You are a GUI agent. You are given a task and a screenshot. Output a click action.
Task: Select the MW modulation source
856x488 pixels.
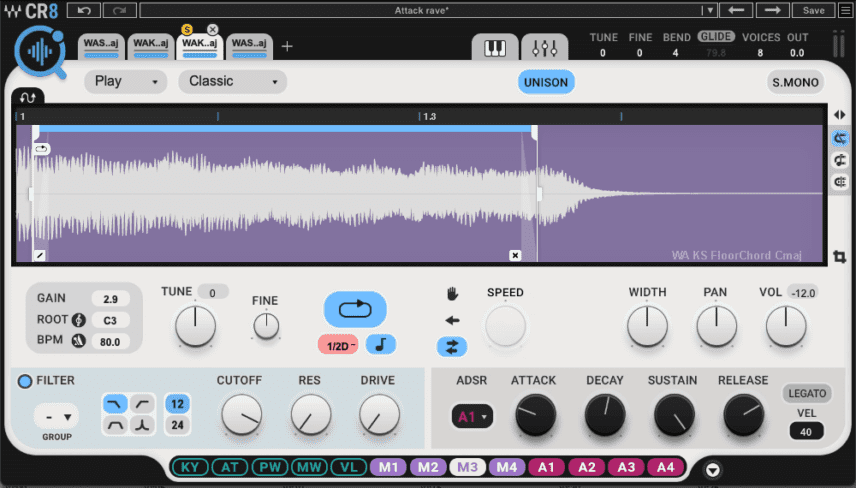pos(309,467)
